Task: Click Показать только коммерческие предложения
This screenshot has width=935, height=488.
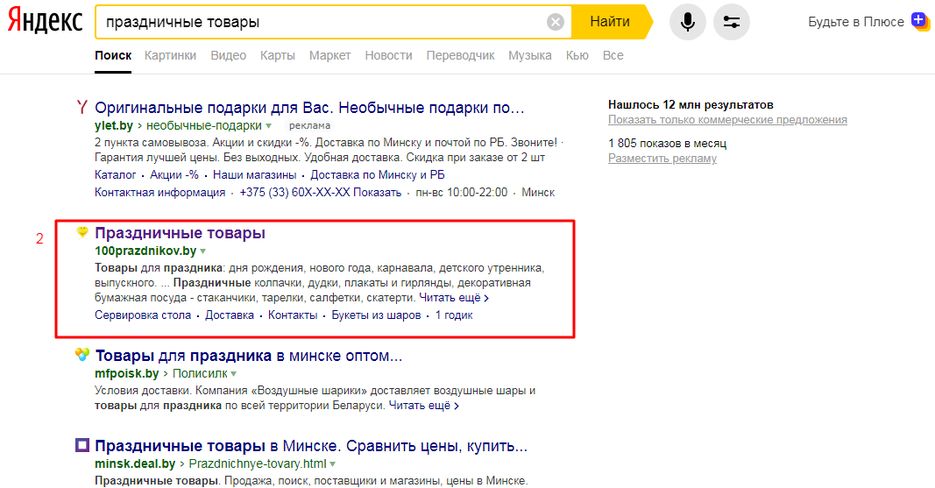Action: click(x=727, y=120)
